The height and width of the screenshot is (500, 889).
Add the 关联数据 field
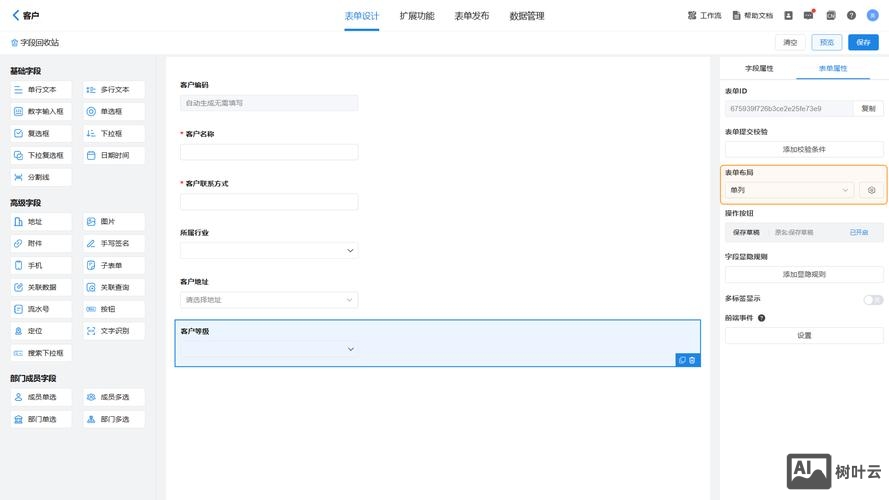(41, 287)
